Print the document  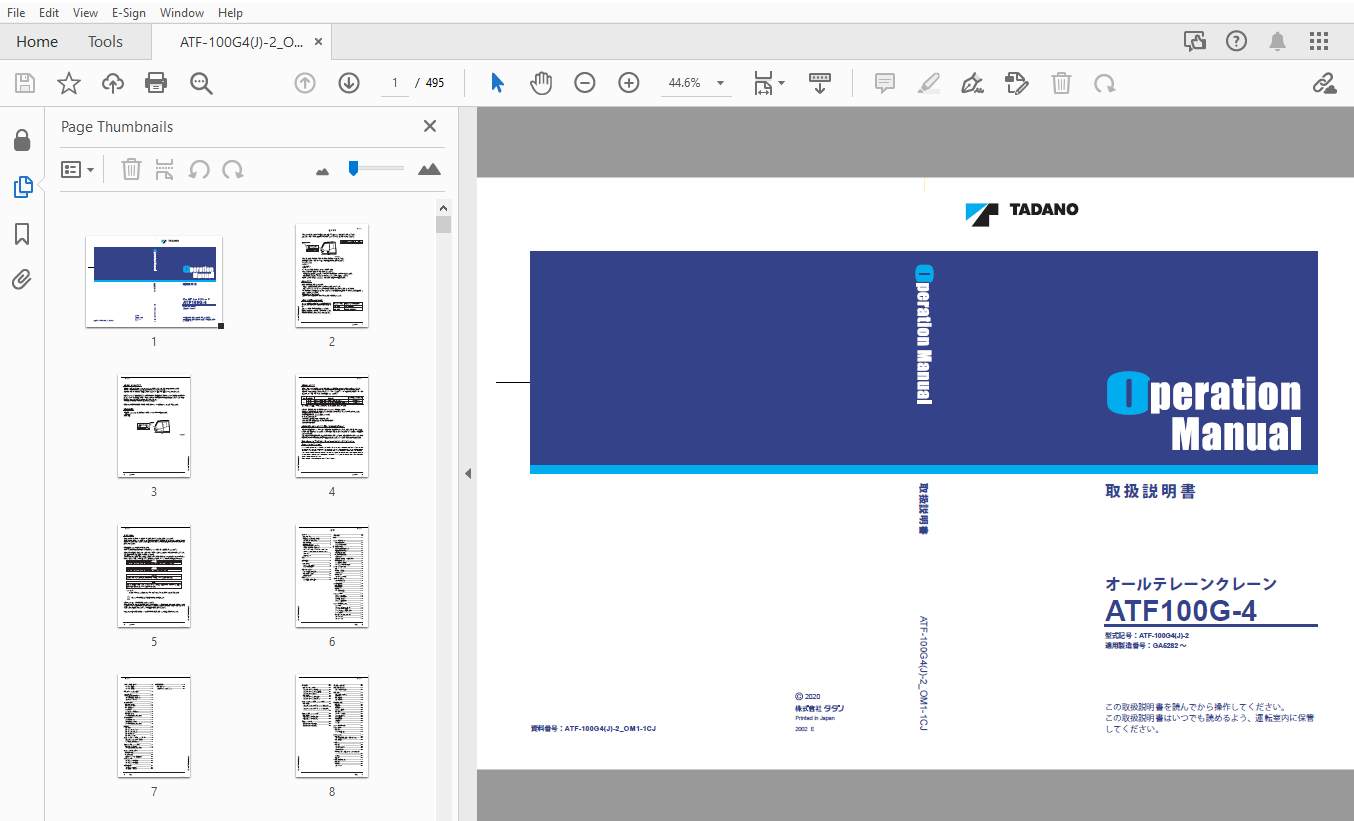pyautogui.click(x=156, y=83)
